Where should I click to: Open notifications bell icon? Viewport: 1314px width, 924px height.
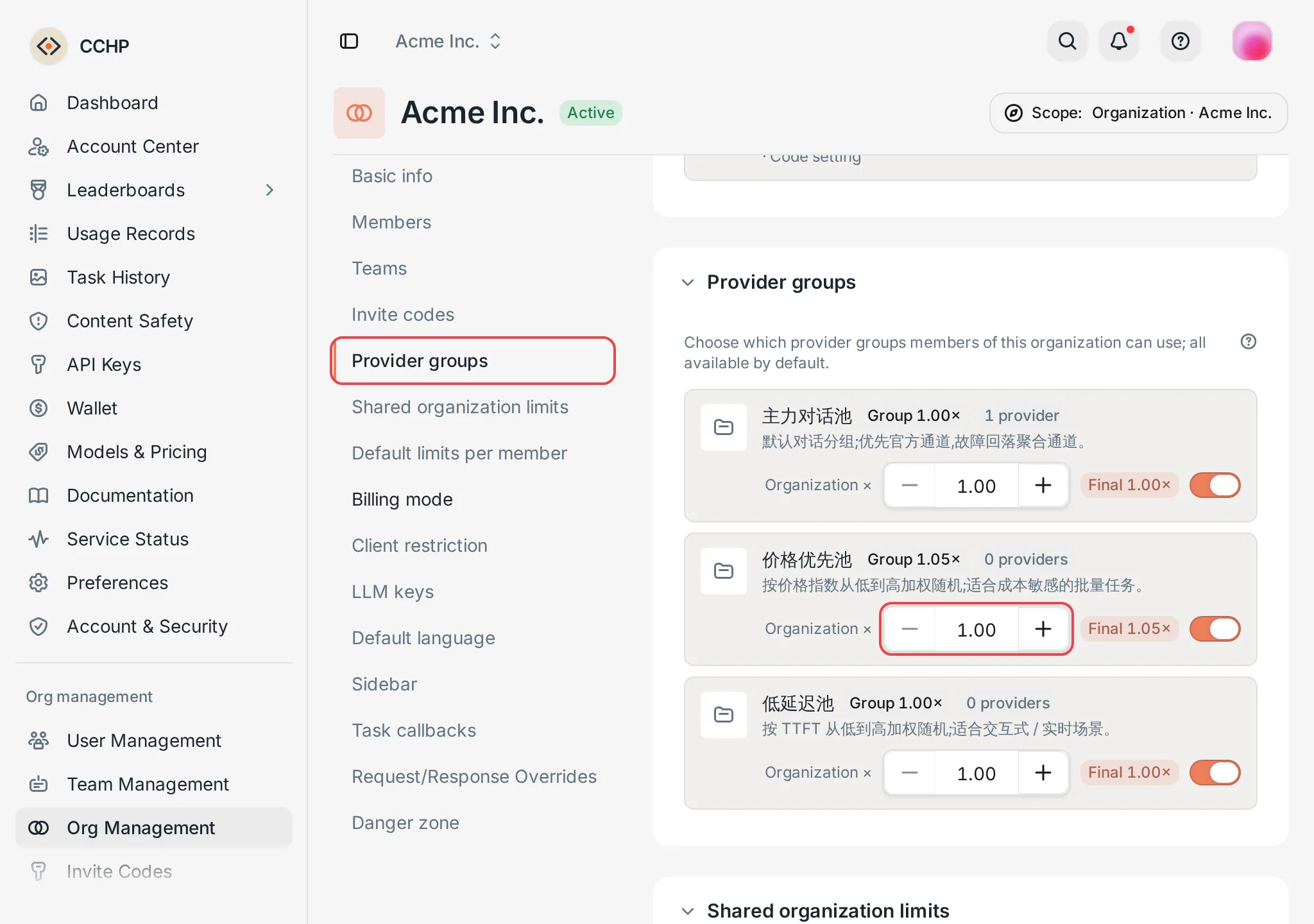point(1119,41)
